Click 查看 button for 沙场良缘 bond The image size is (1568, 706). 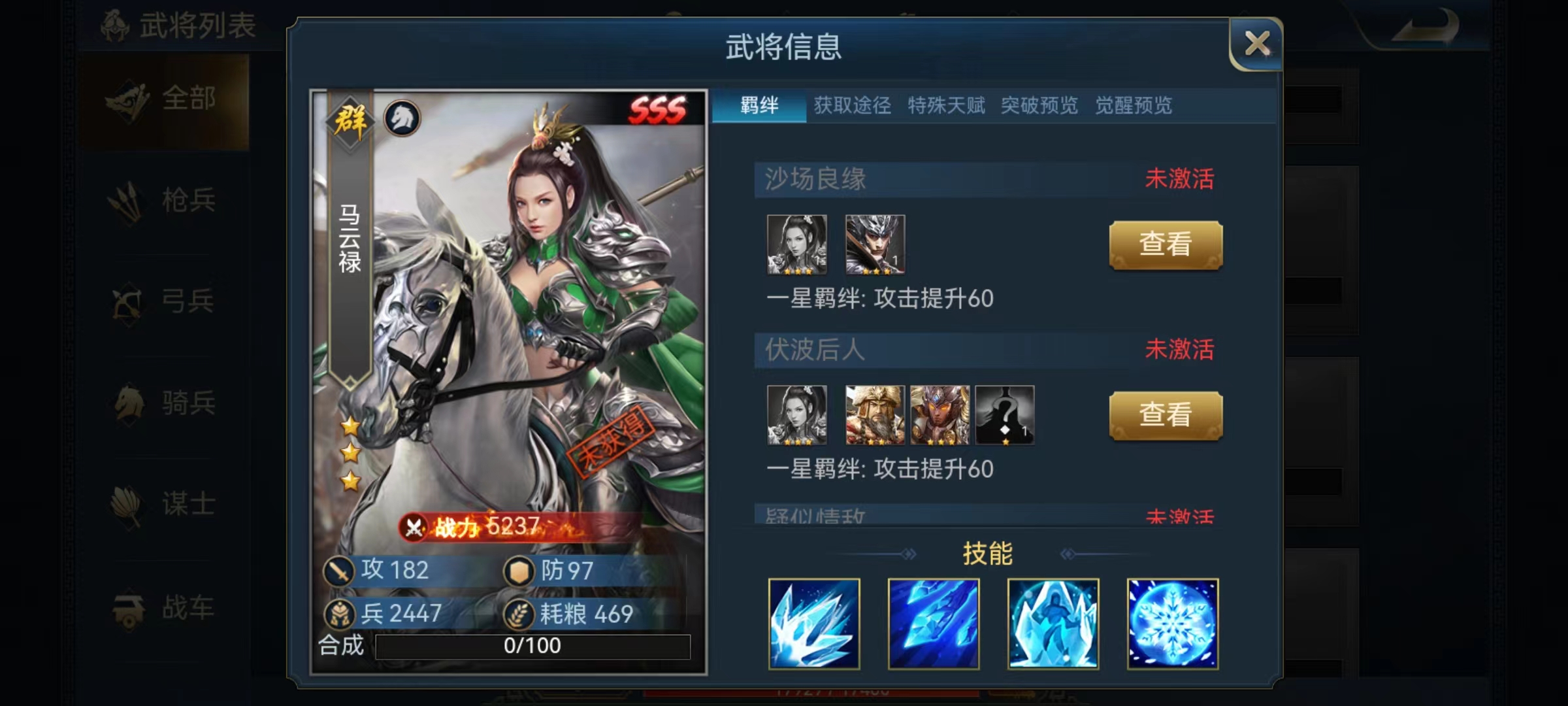1166,244
